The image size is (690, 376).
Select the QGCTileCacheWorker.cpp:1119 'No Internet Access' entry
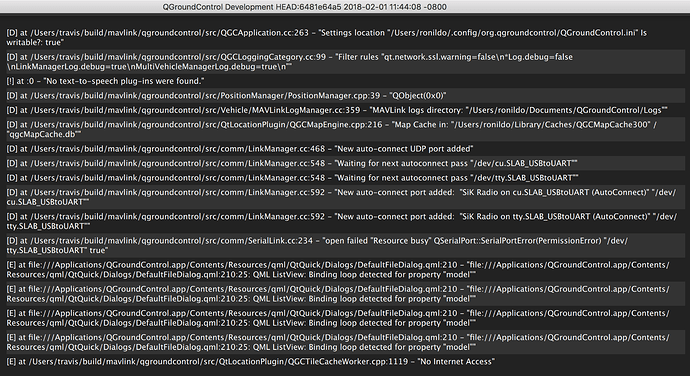click(345, 362)
